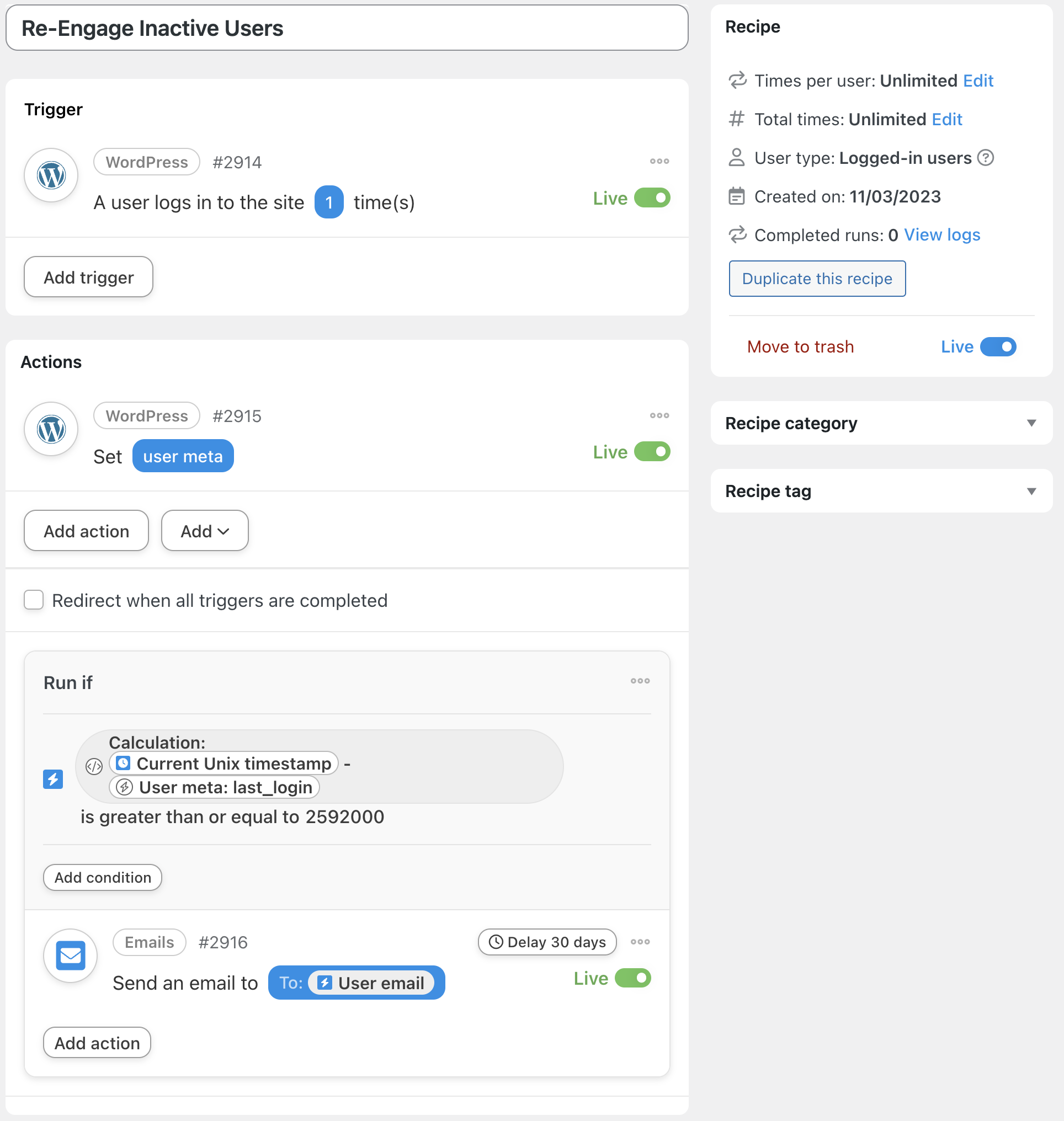
Task: Open the email action #2916 options dots
Action: coord(640,942)
